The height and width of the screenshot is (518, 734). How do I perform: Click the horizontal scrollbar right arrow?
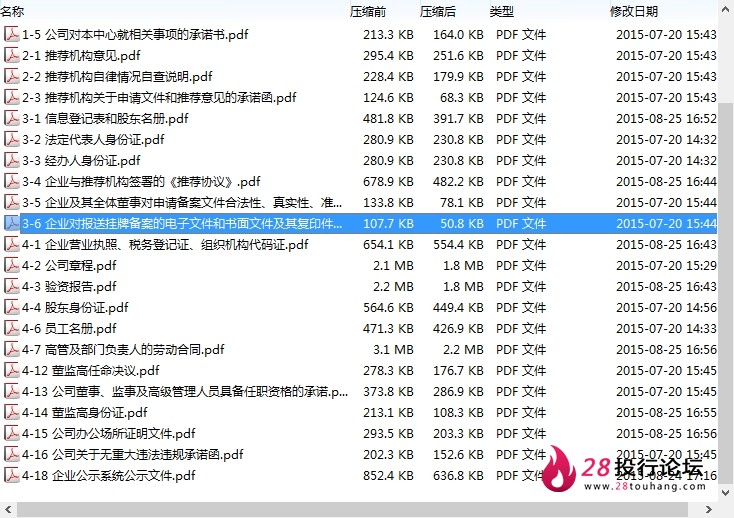709,509
